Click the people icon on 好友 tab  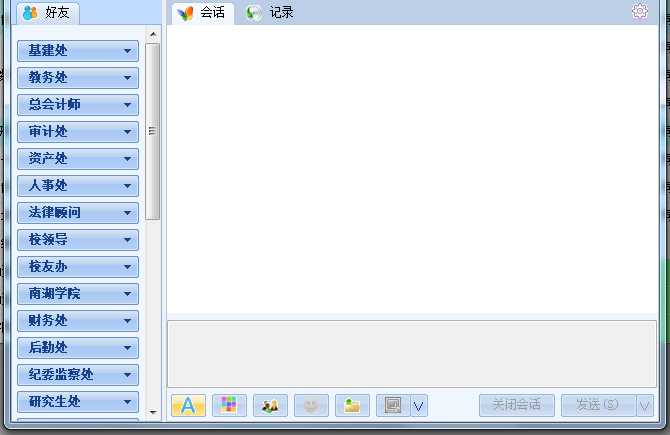(x=30, y=13)
